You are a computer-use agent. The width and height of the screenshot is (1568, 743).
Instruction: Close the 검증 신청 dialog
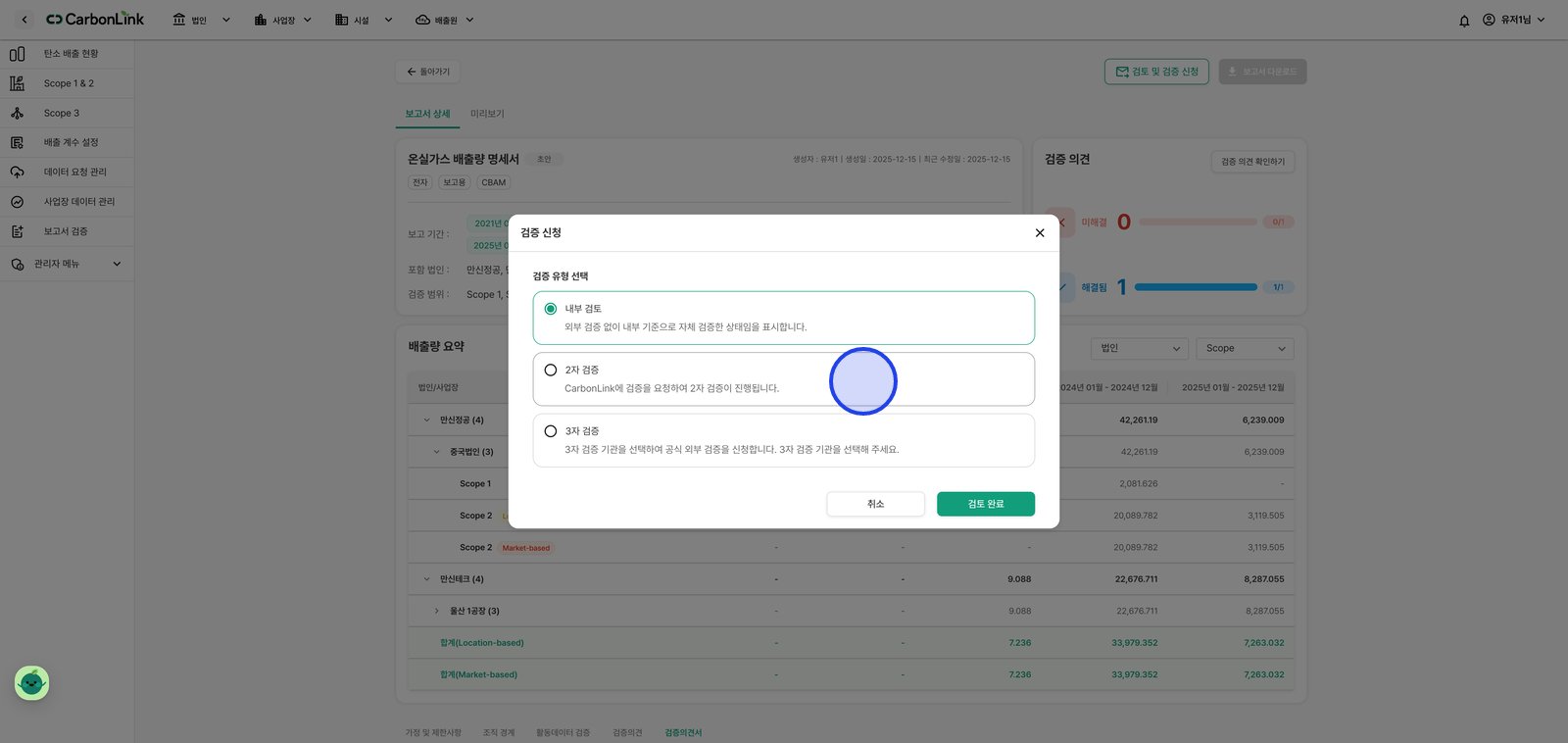click(1040, 233)
